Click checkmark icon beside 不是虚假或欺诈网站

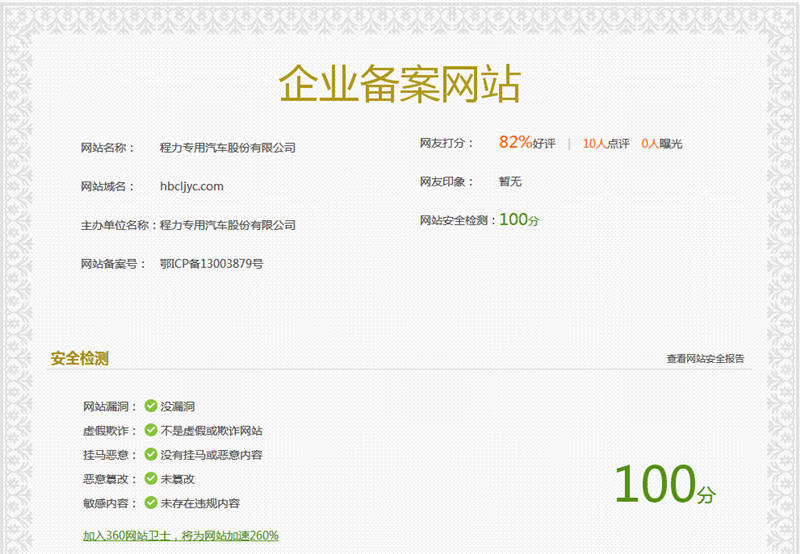151,430
